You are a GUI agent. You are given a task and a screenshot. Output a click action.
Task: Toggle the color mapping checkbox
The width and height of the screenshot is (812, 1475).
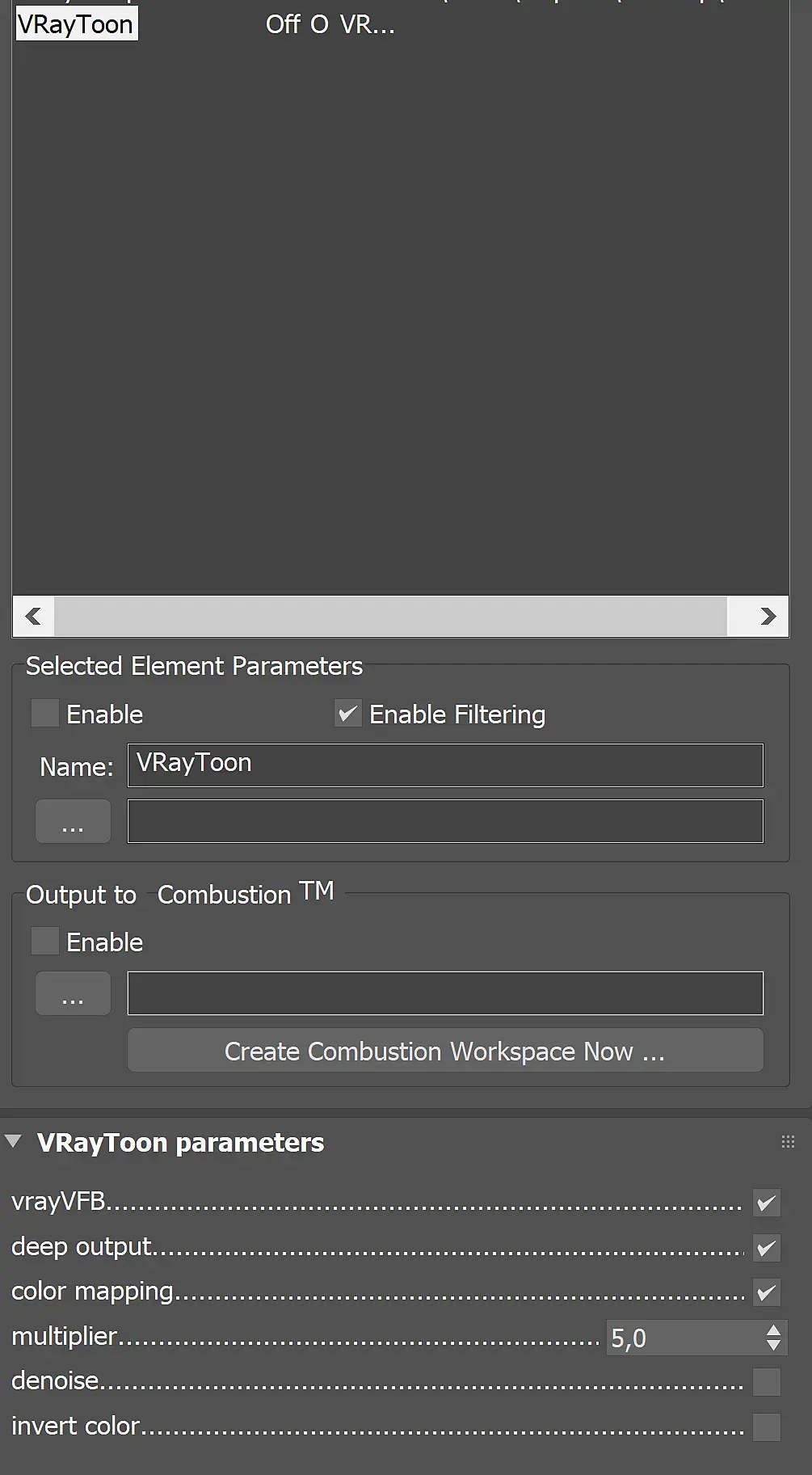coord(766,1292)
